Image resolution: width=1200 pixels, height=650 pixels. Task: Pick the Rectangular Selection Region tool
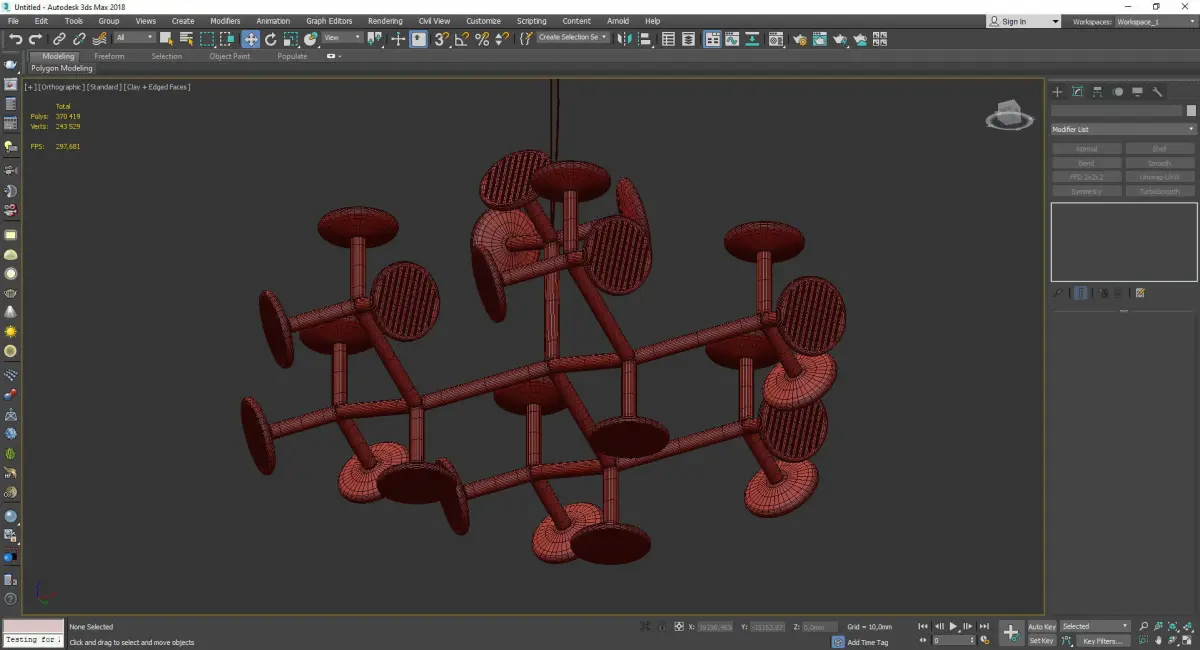click(207, 39)
